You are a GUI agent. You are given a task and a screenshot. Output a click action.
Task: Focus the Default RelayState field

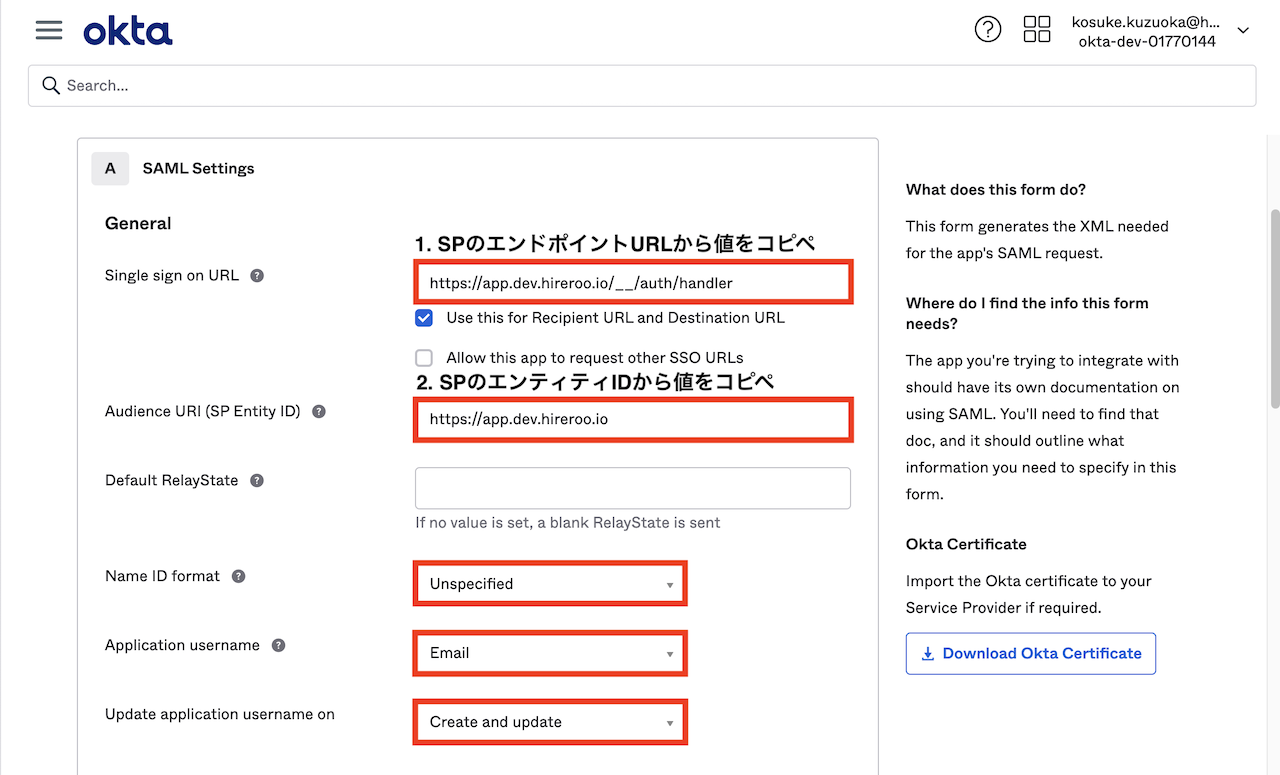pyautogui.click(x=633, y=488)
